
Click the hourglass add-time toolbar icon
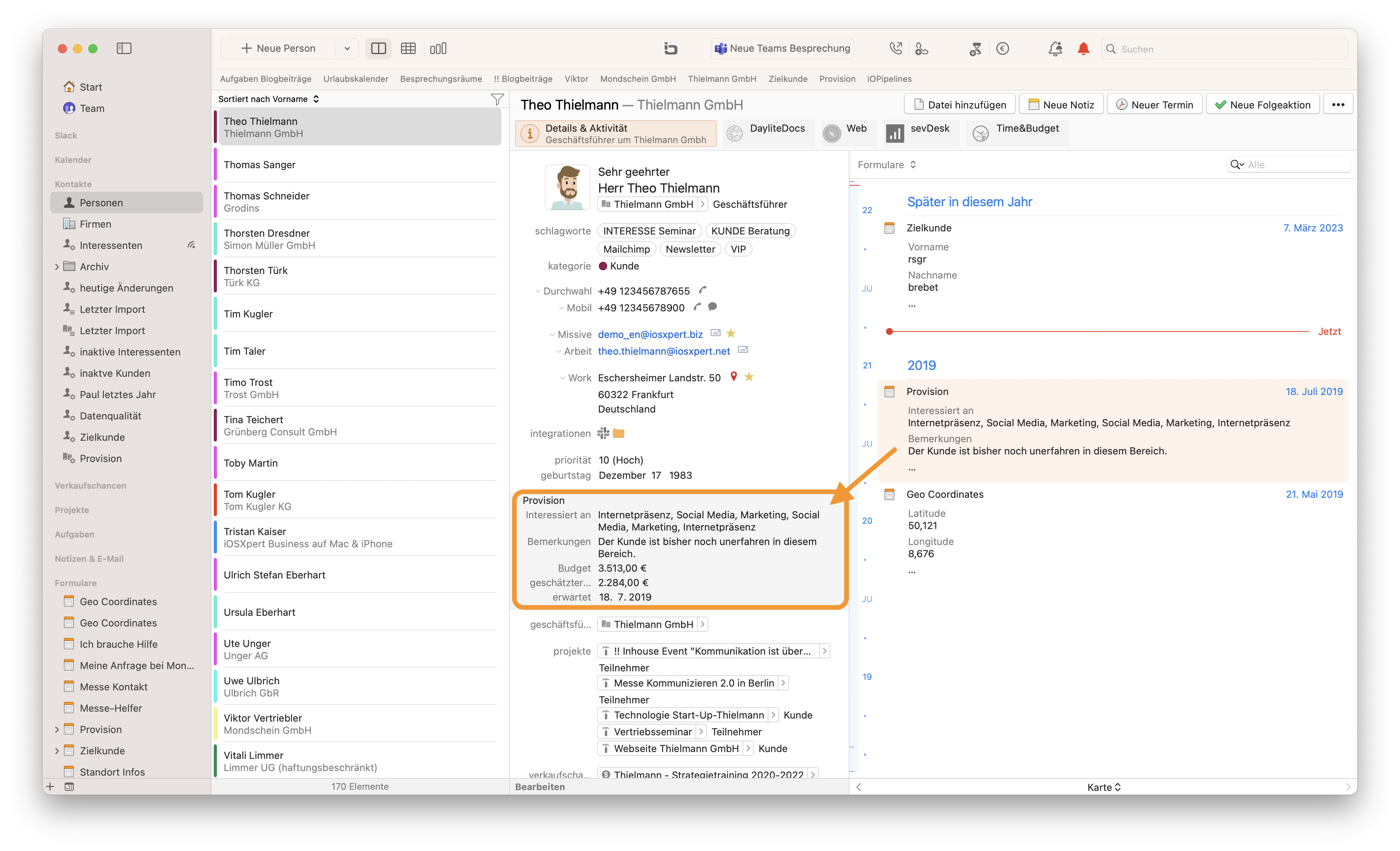coord(975,49)
